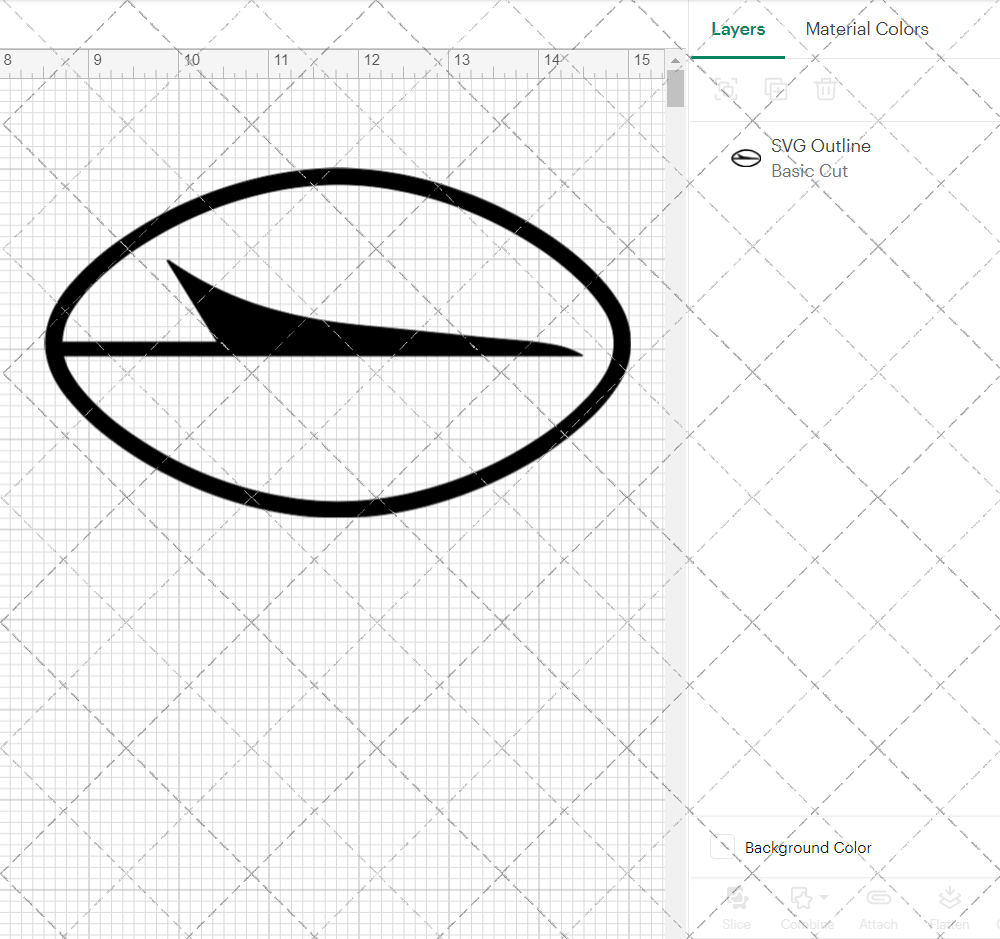This screenshot has height=939, width=1000.
Task: Click the vertical scrollbar thumb
Action: (x=675, y=89)
